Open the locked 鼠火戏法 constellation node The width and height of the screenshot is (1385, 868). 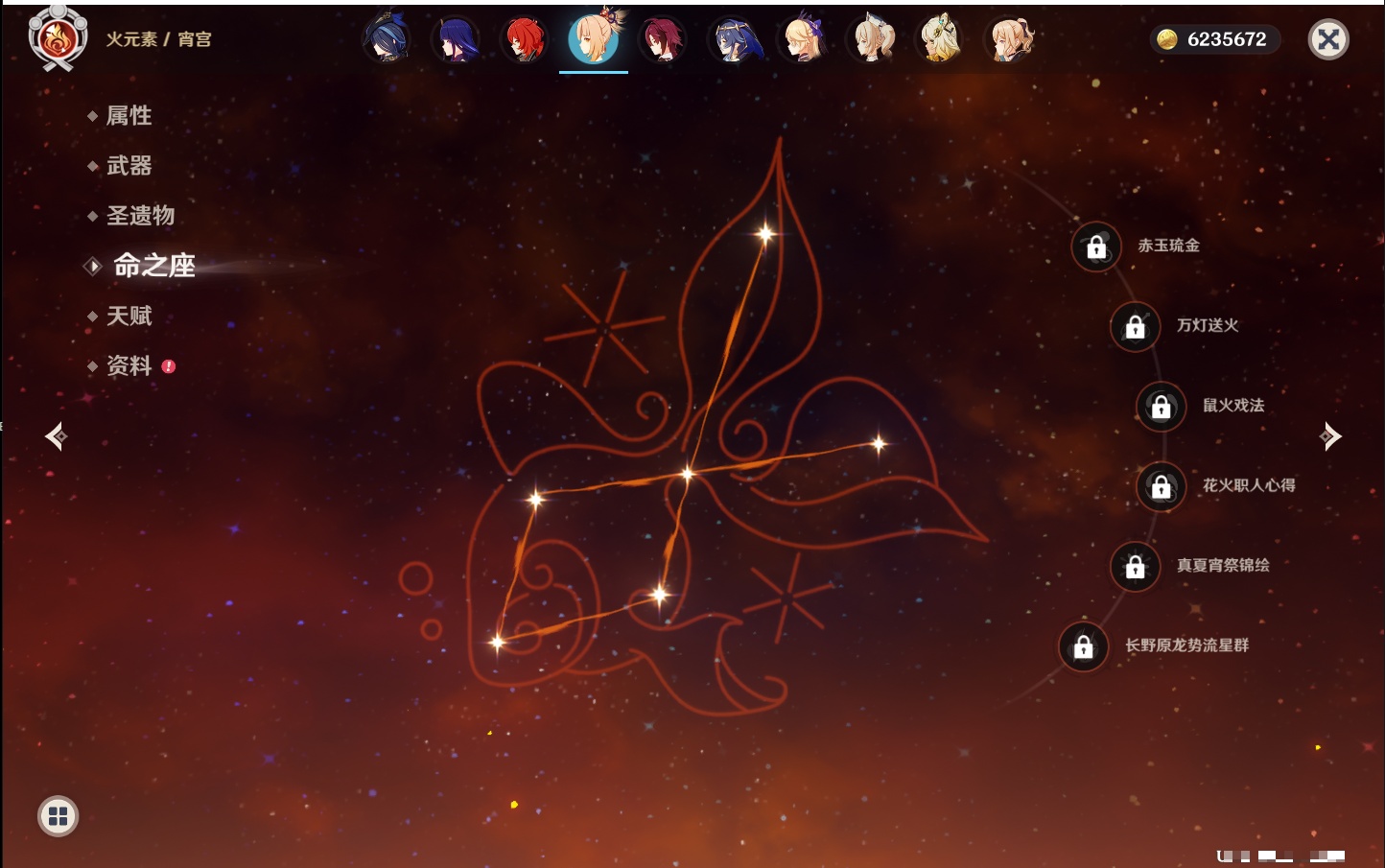pyautogui.click(x=1161, y=407)
